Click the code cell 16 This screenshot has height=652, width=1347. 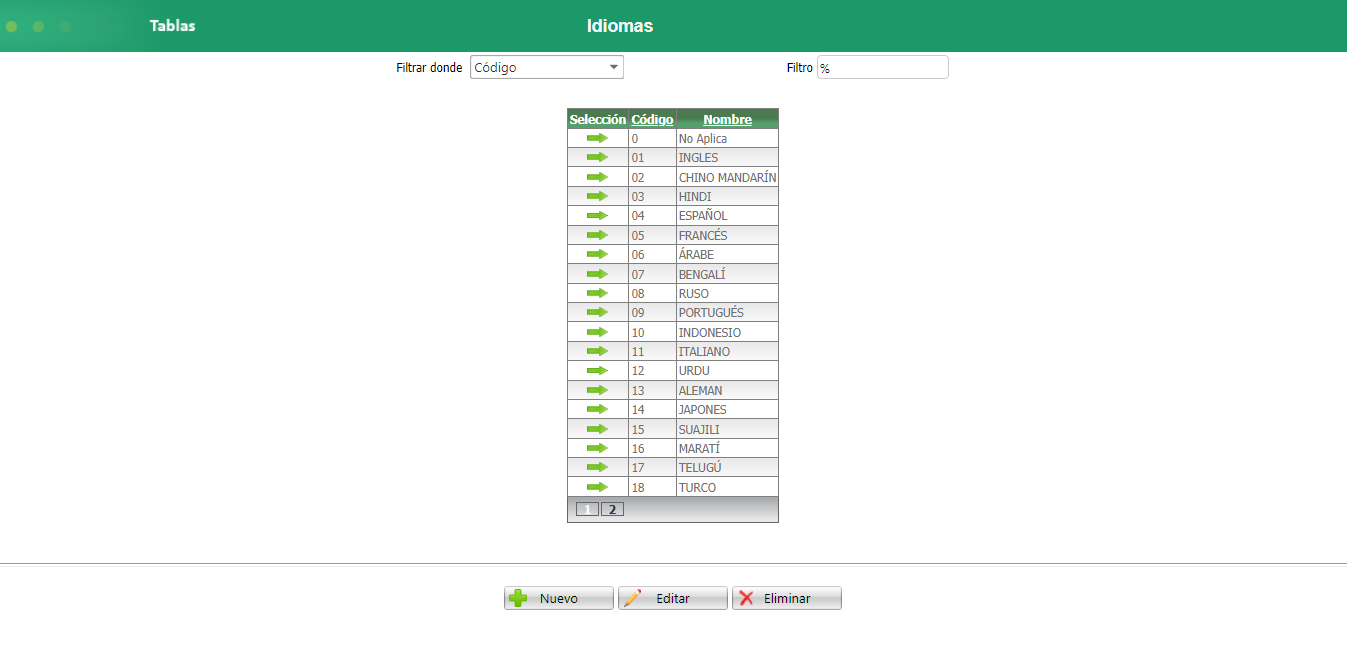coord(652,449)
